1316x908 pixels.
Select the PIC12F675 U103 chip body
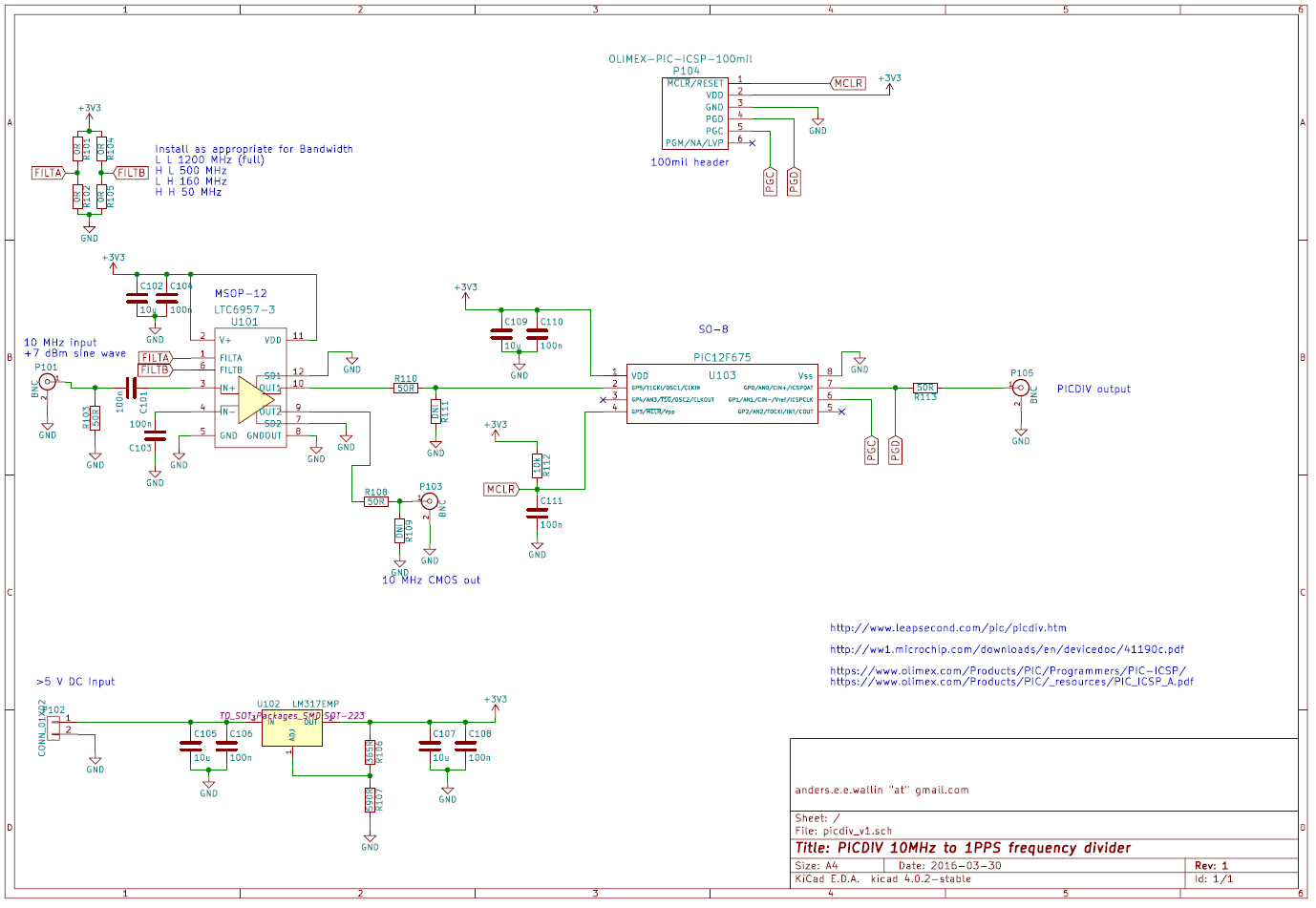722,393
